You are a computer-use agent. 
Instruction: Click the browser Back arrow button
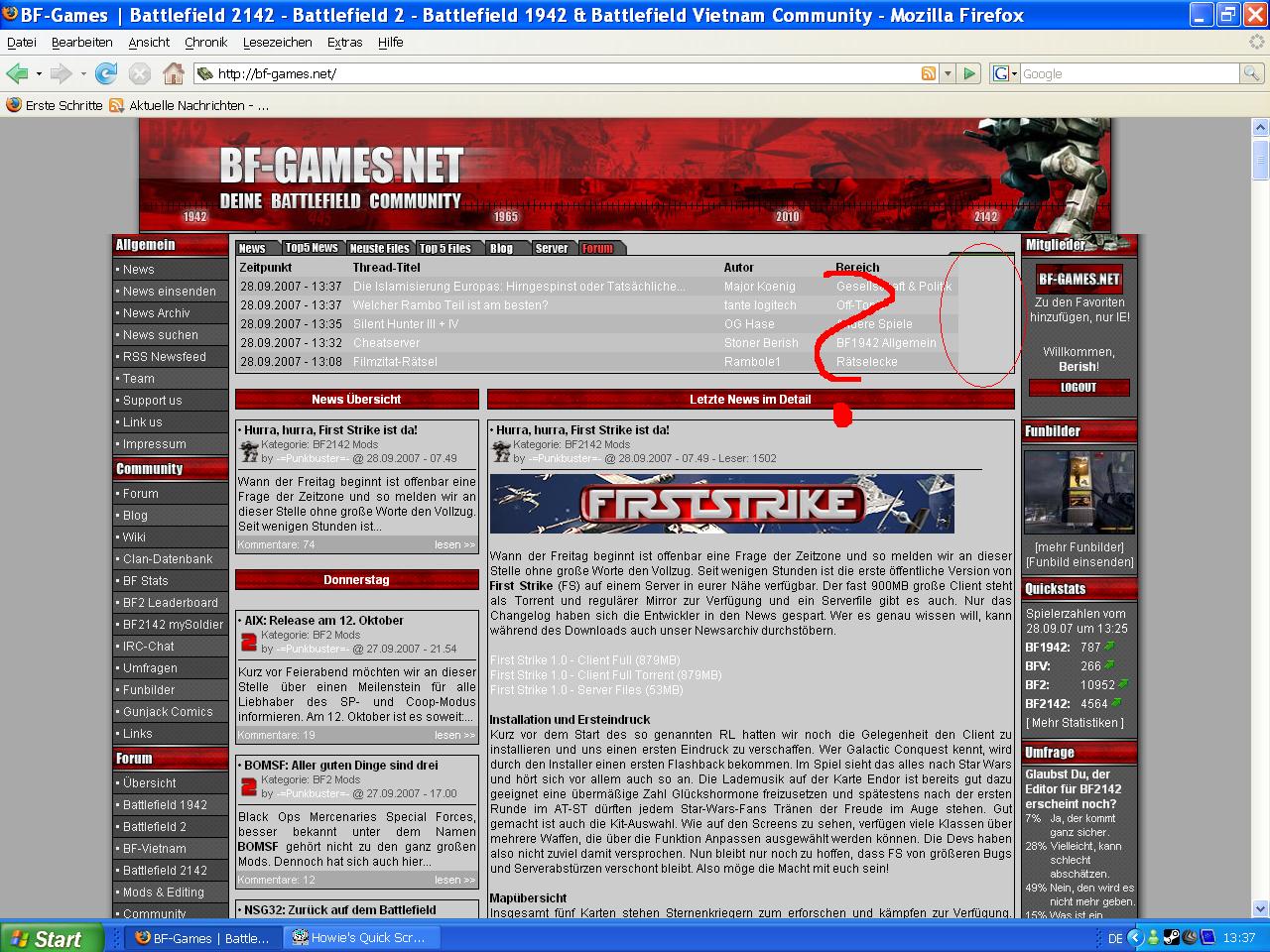click(17, 73)
